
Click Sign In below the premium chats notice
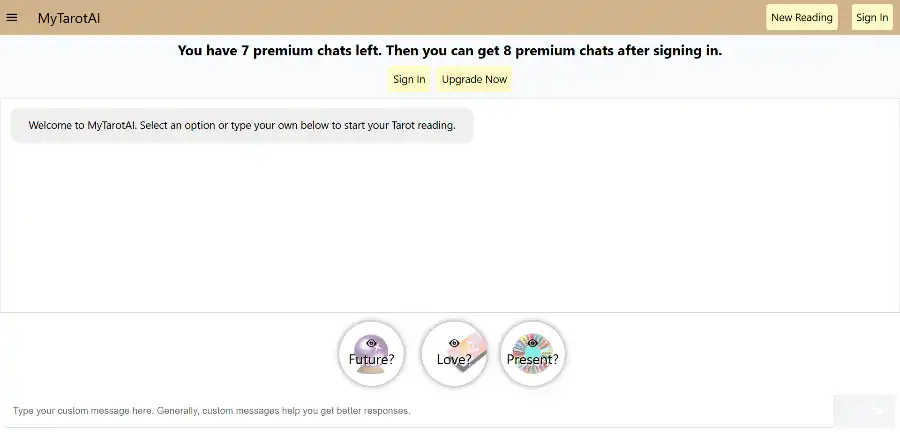pos(409,79)
